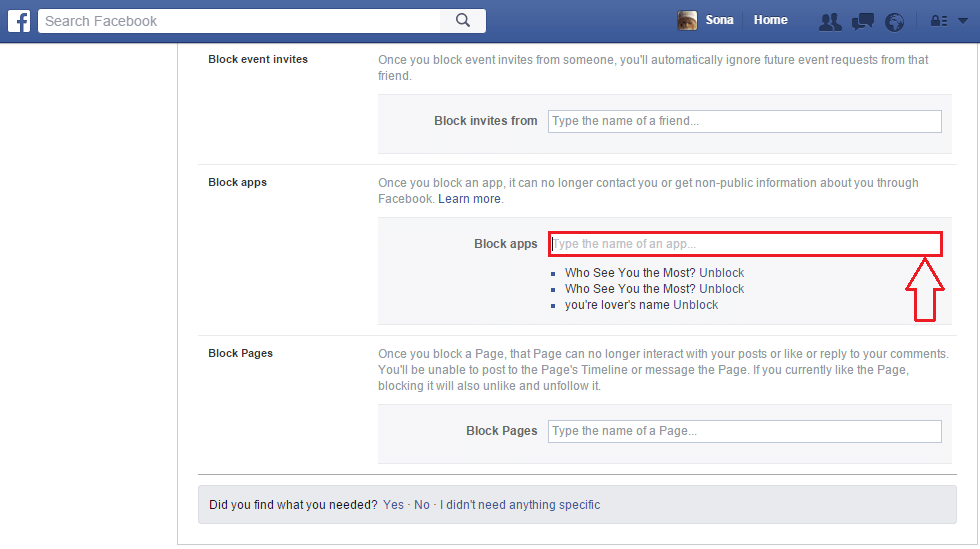Select the bold Block apps section heading
This screenshot has height=549, width=980.
tap(238, 183)
